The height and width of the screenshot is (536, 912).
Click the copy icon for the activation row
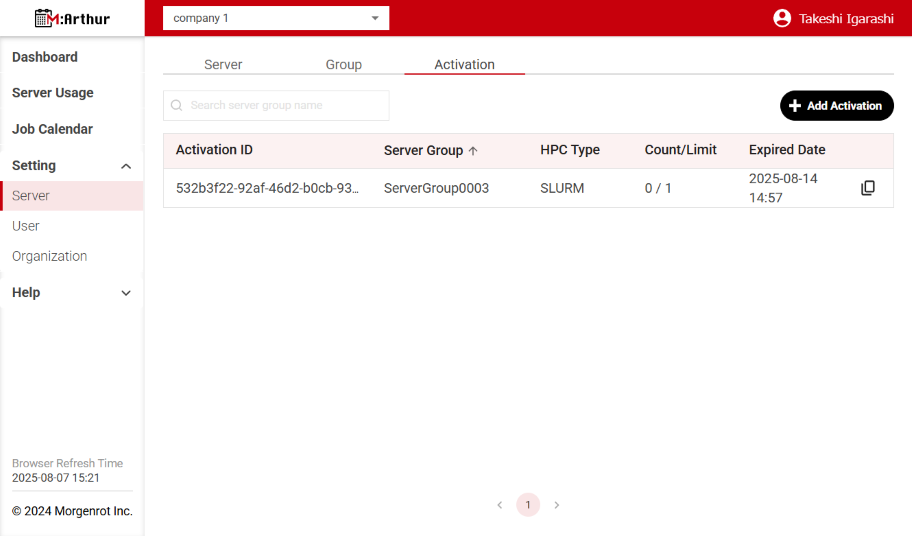(867, 188)
